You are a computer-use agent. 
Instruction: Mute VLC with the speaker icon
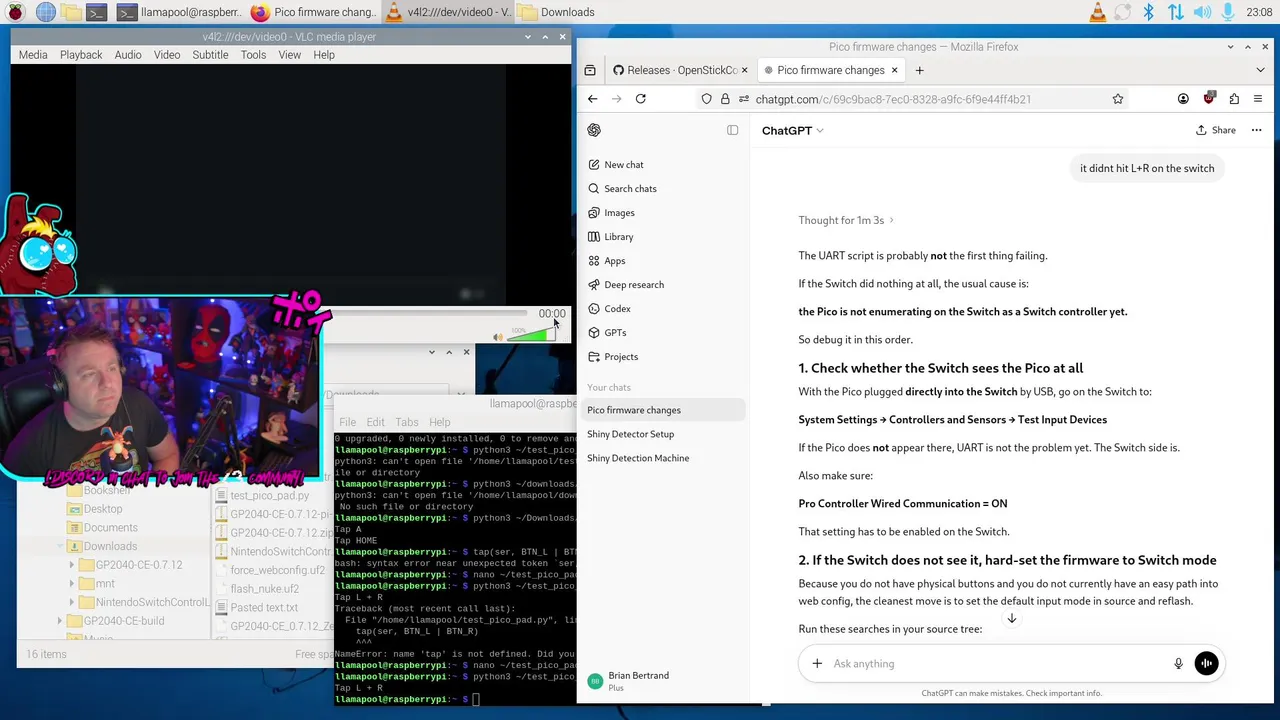[x=498, y=337]
